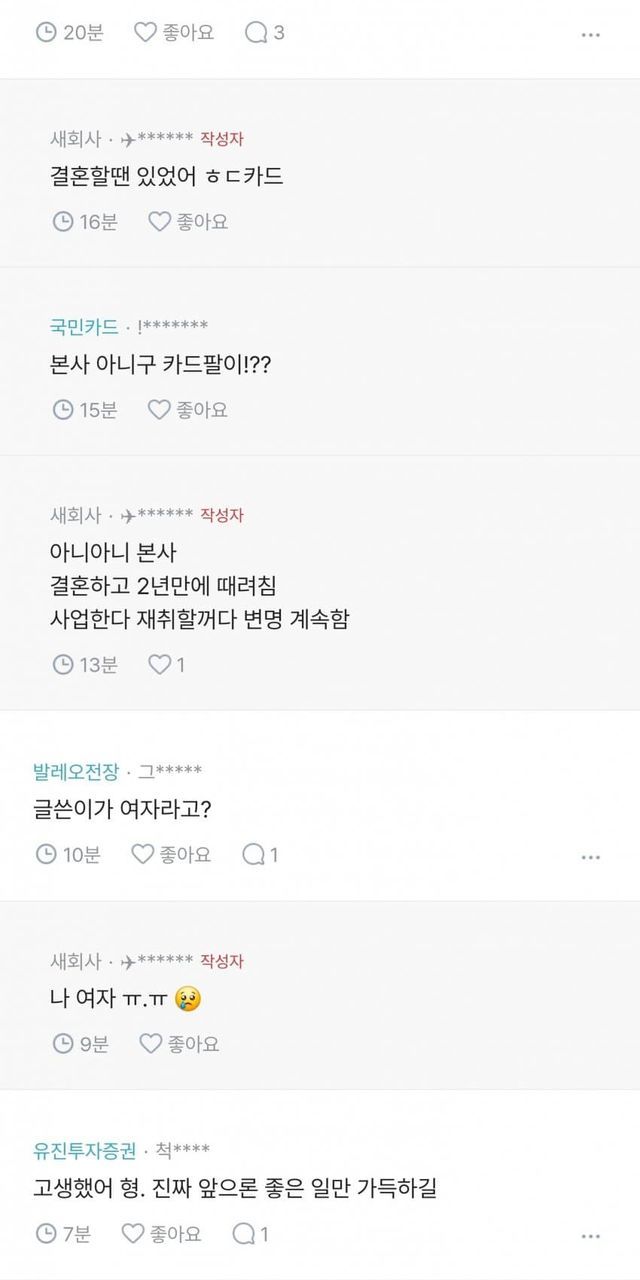
Task: Open the 국민카드 company link
Action: 84,327
